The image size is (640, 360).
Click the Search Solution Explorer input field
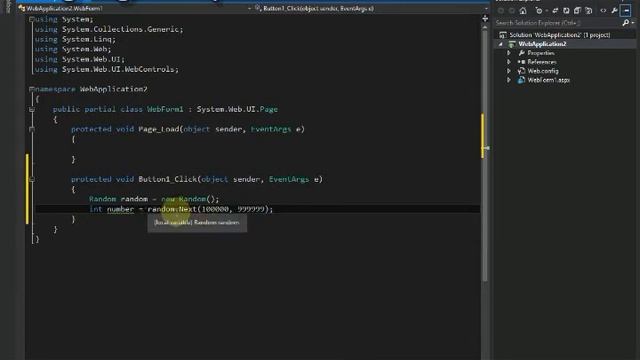click(558, 23)
